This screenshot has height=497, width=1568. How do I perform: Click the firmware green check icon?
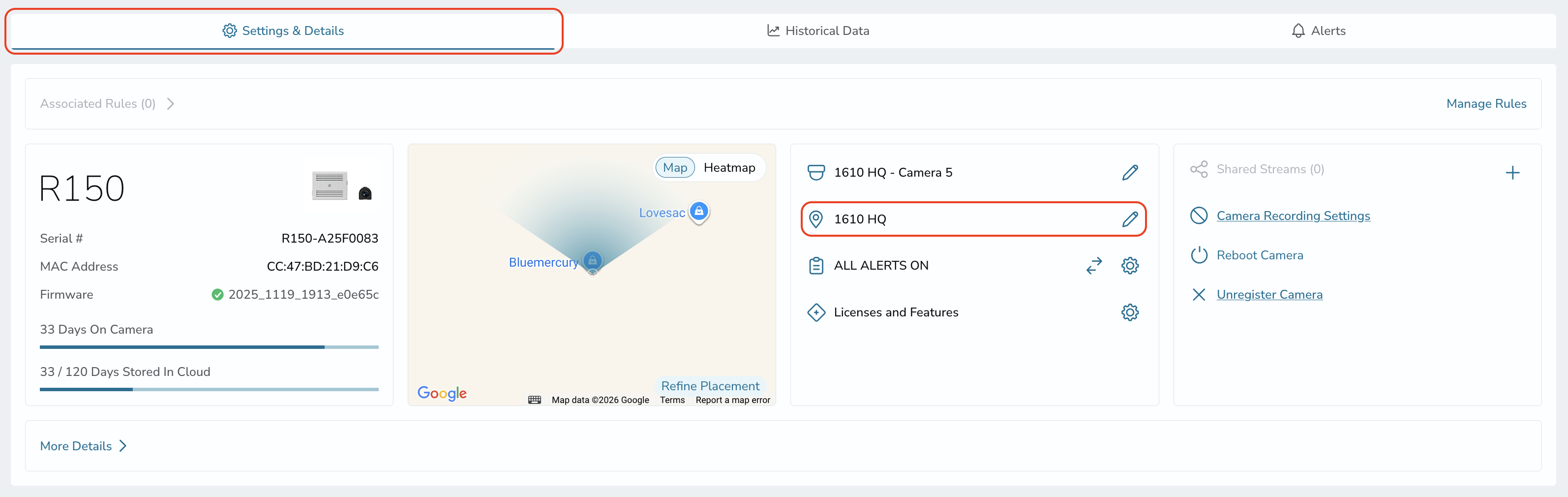[x=217, y=295]
